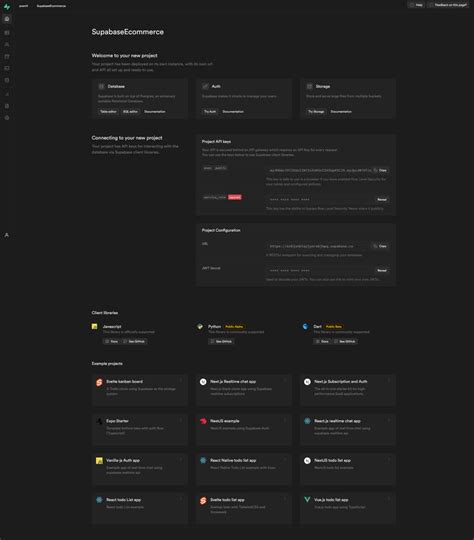Click the Help button in top bar
Viewport: 474px width, 540px height.
(x=416, y=5)
